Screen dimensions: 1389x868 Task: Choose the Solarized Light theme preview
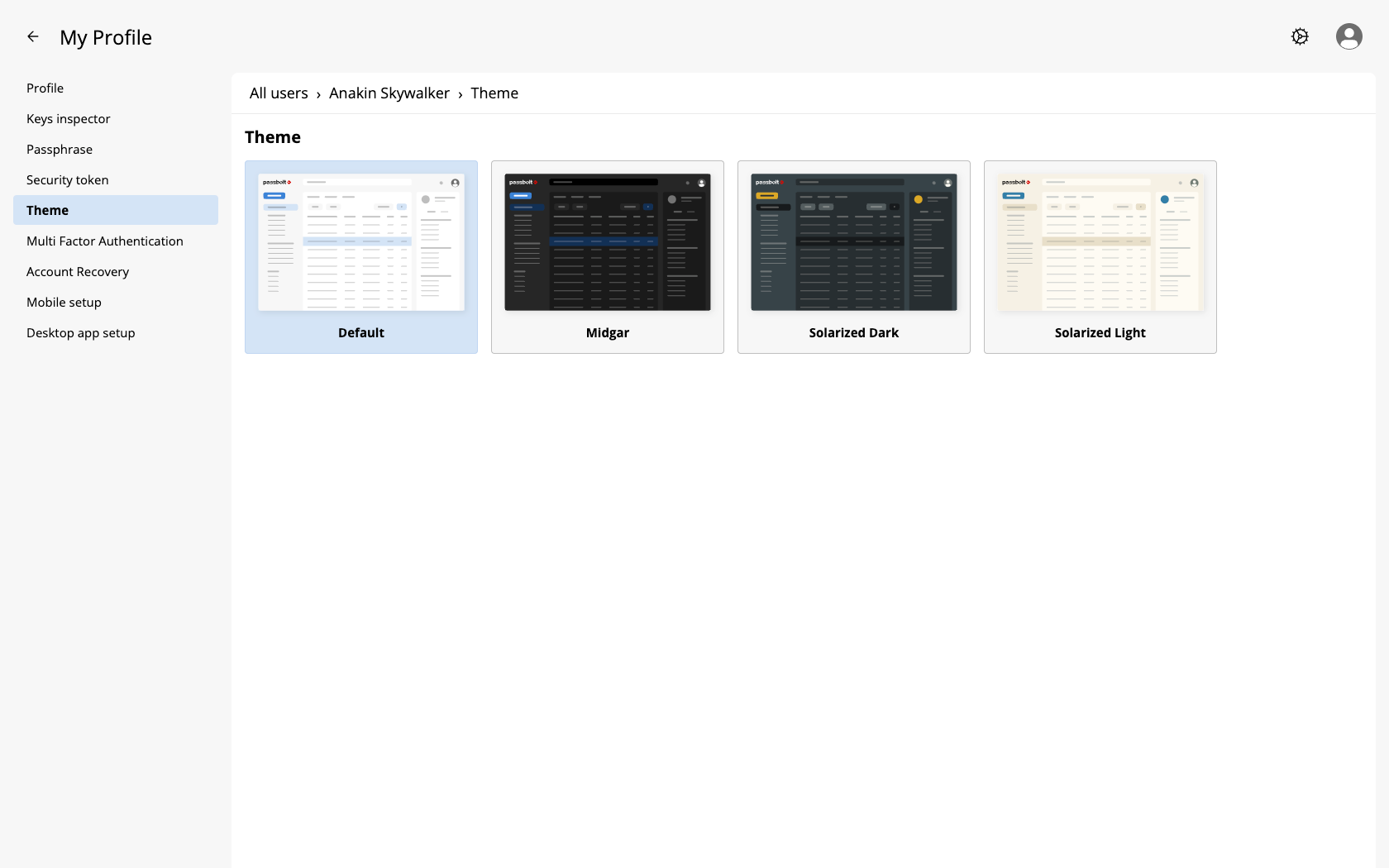1100,257
